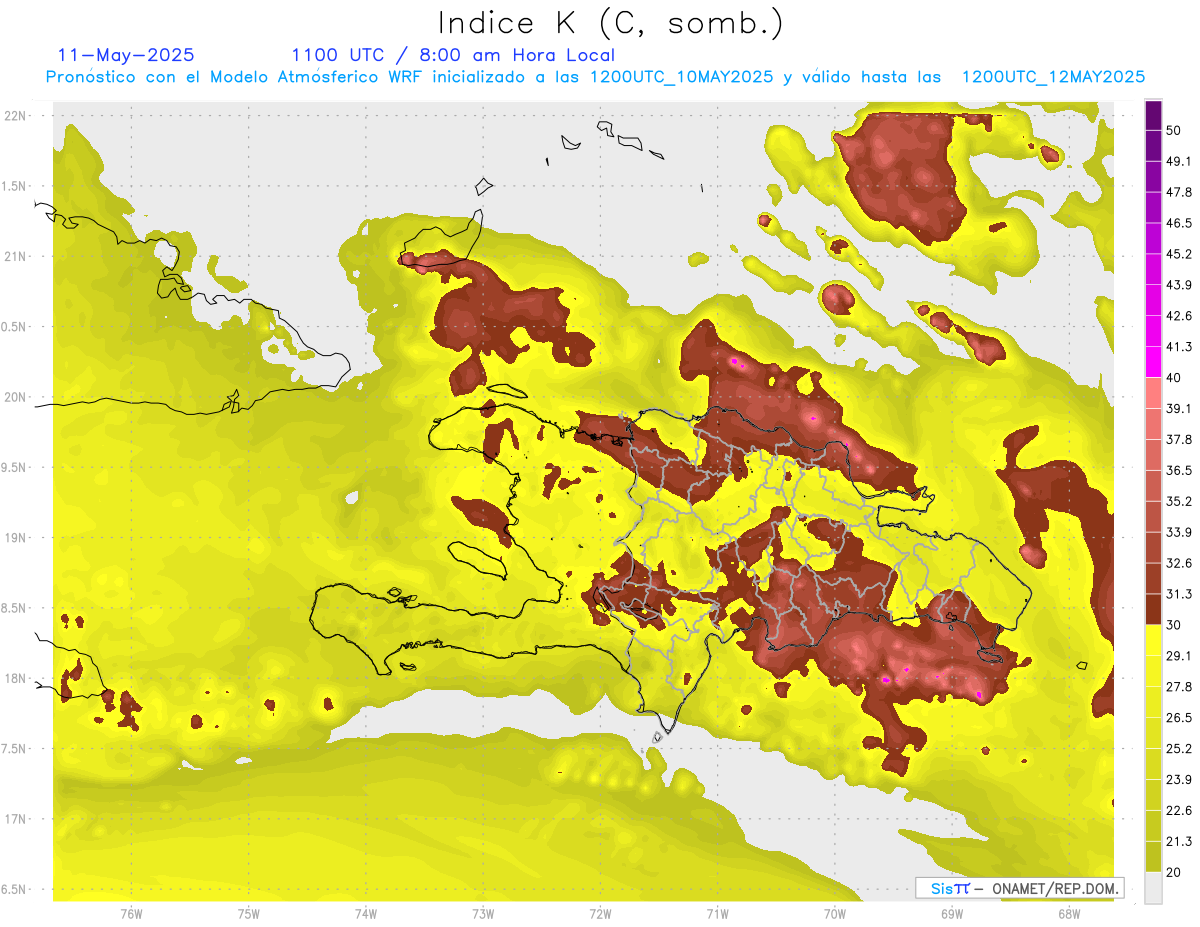Pick the dark brown swatch between 30 and 31.3
The image size is (1200, 927).
(1153, 609)
